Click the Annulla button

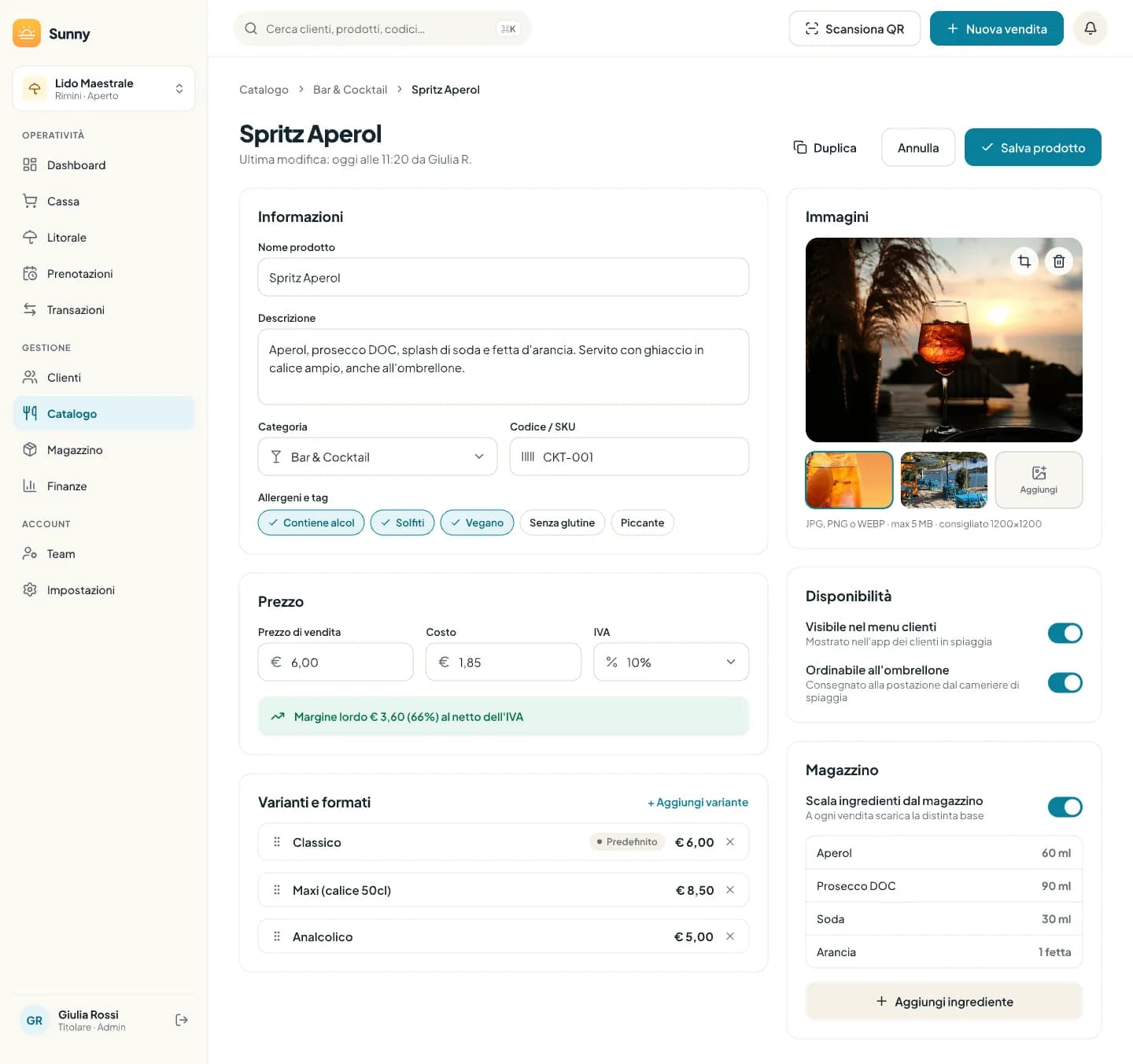(x=918, y=147)
